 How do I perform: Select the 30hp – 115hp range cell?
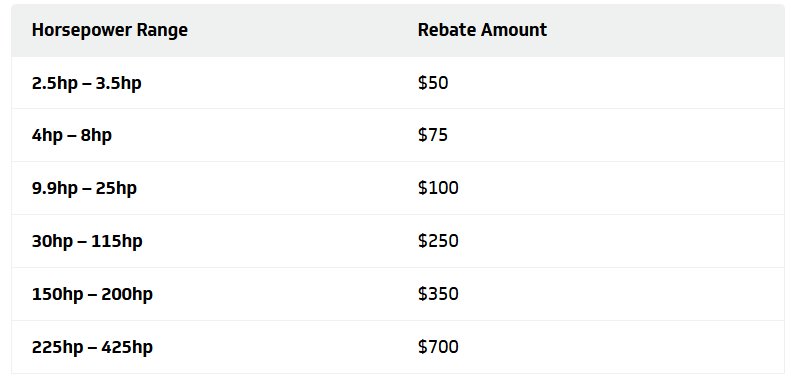pos(87,241)
